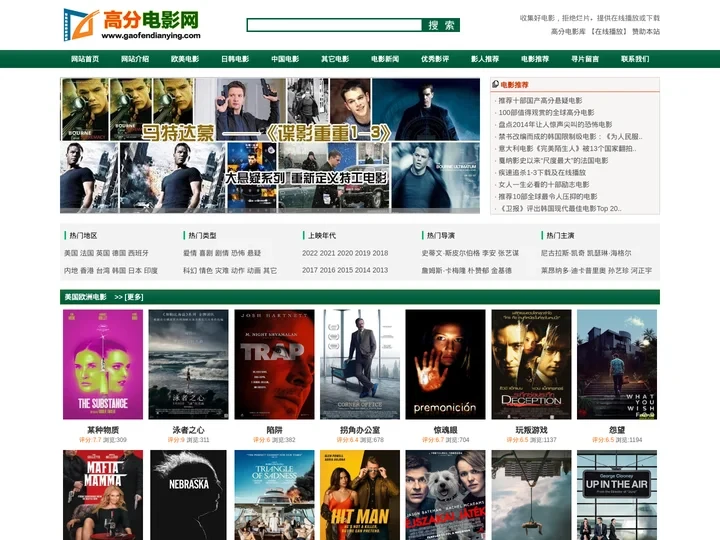This screenshot has width=720, height=540.
Task: Open the Corner Office movie poster
Action: click(x=360, y=364)
